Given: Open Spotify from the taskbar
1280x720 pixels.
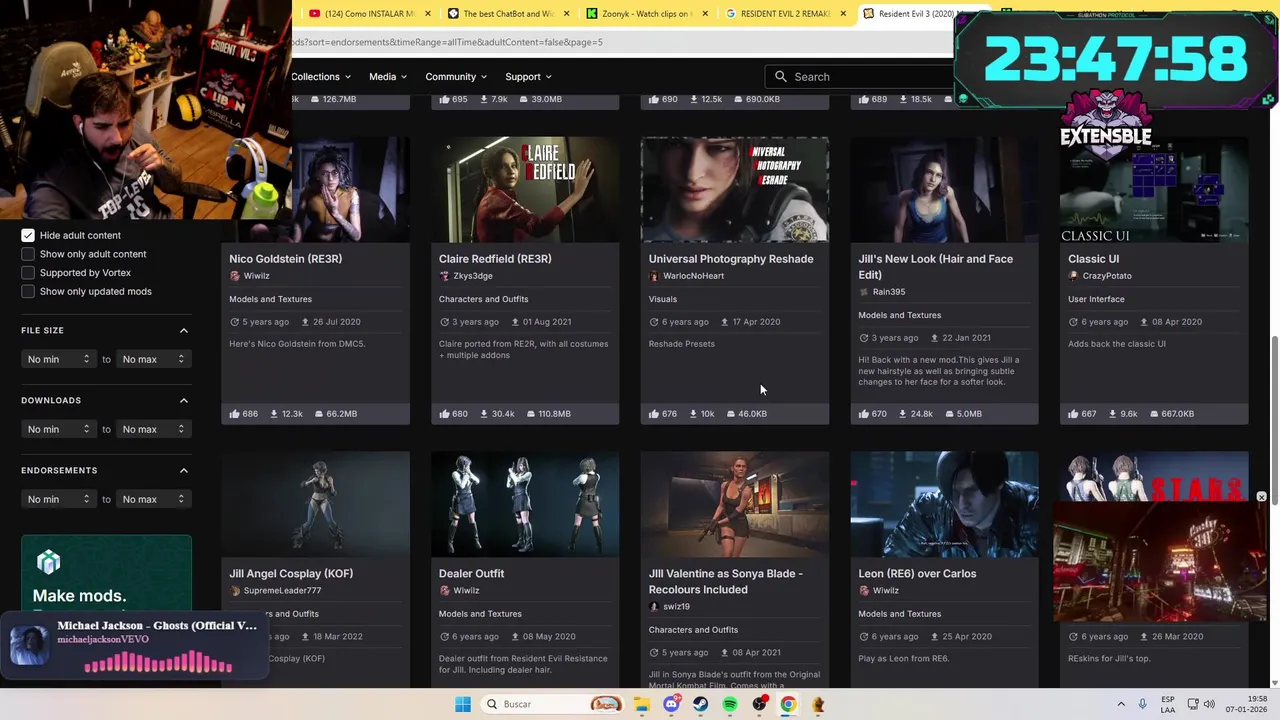Looking at the screenshot, I should (730, 704).
